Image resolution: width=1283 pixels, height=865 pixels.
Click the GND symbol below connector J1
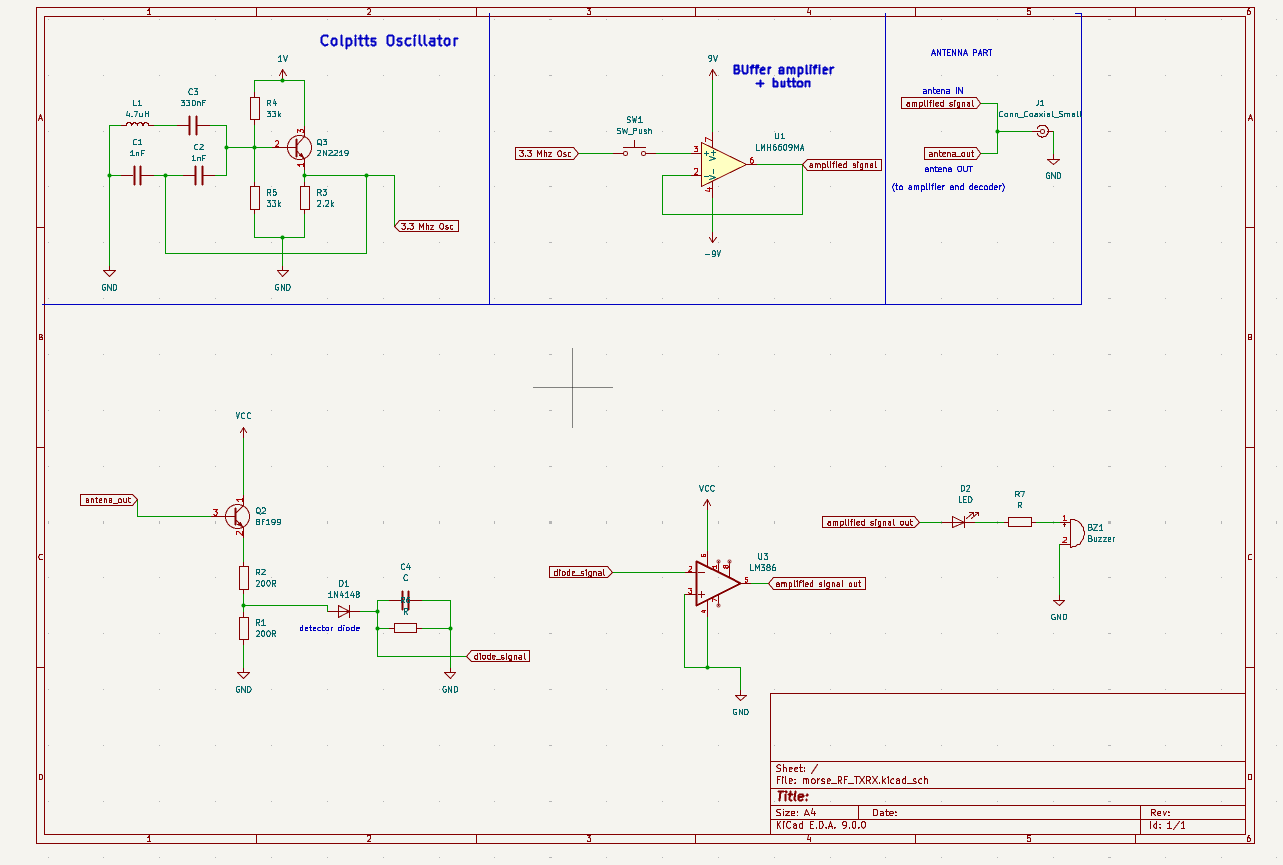coord(1052,162)
